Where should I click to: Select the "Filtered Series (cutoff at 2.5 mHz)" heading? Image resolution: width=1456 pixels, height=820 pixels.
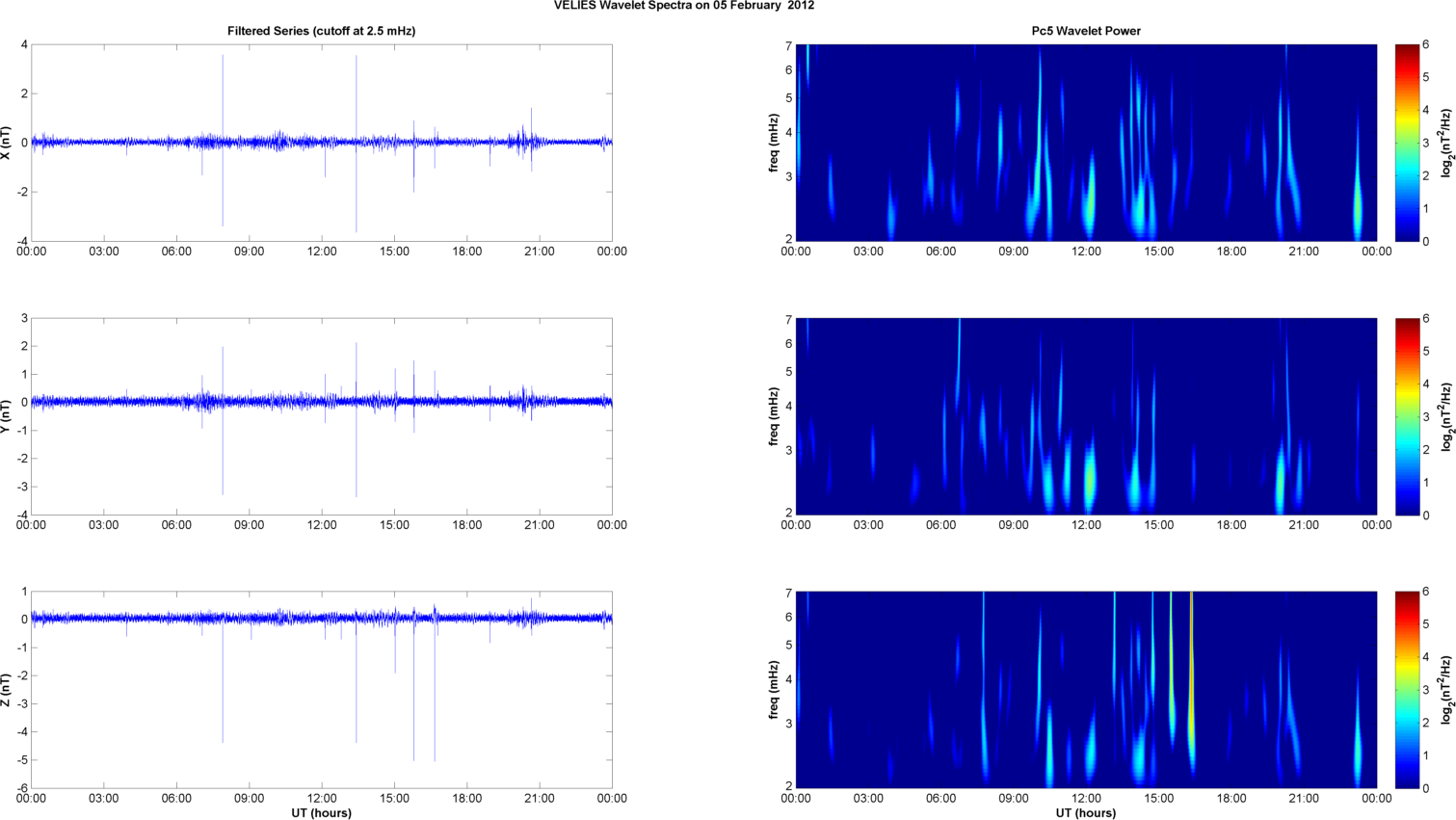pyautogui.click(x=321, y=31)
